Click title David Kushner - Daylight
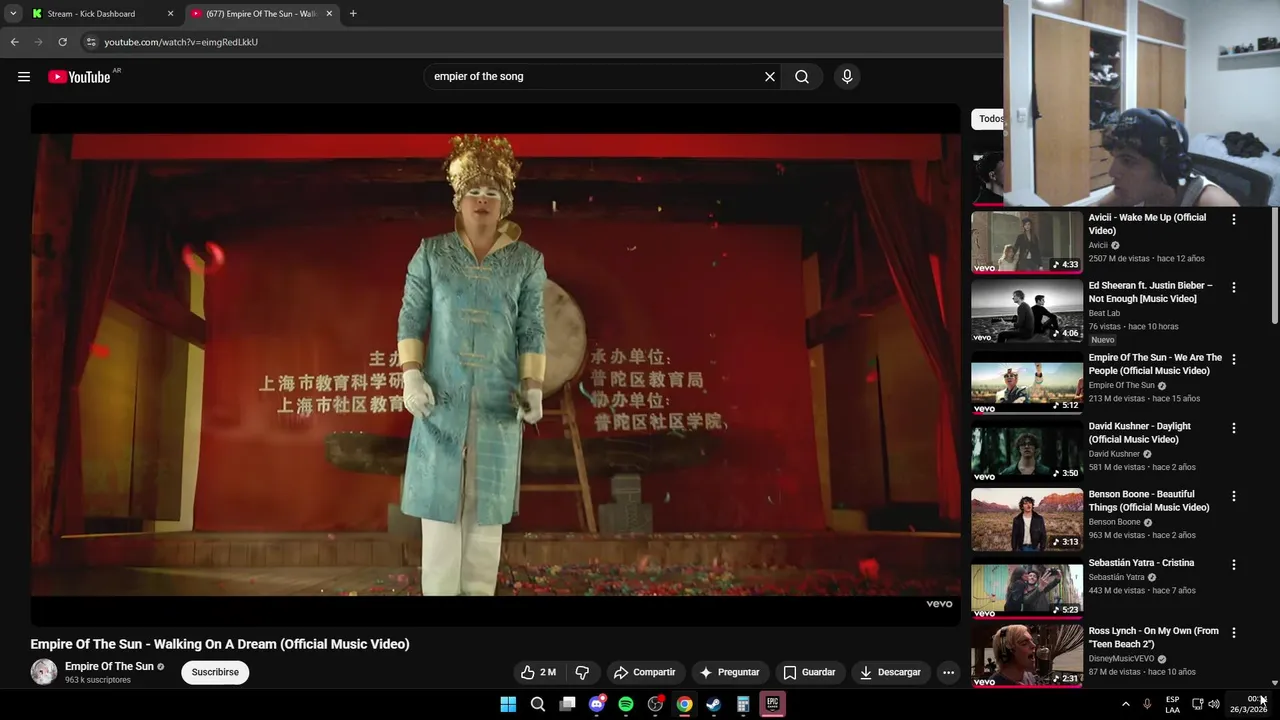The height and width of the screenshot is (720, 1280). (x=1139, y=433)
